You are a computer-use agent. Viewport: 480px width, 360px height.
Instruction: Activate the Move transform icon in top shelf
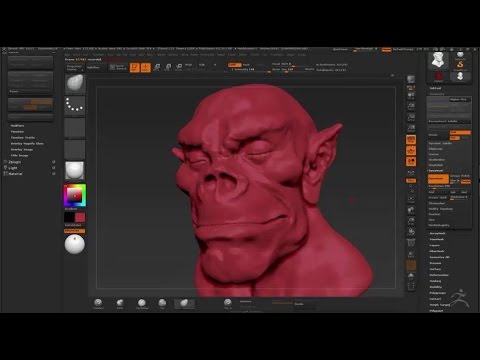pyautogui.click(x=157, y=68)
